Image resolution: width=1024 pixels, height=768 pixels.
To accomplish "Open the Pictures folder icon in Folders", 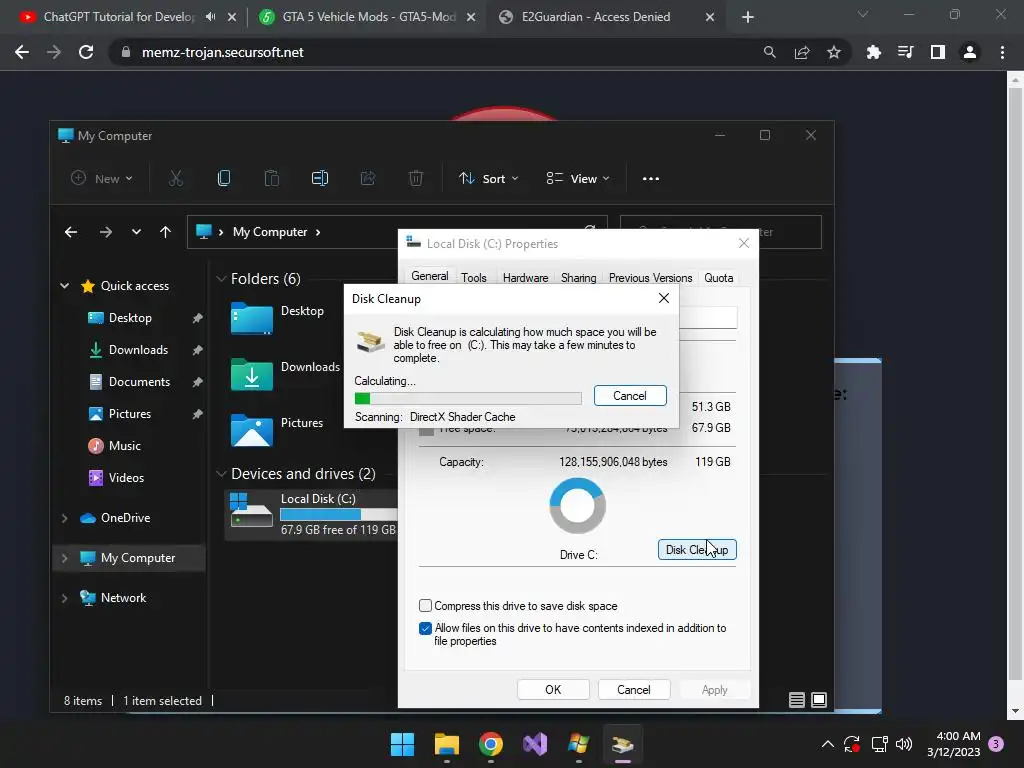I will [x=251, y=430].
